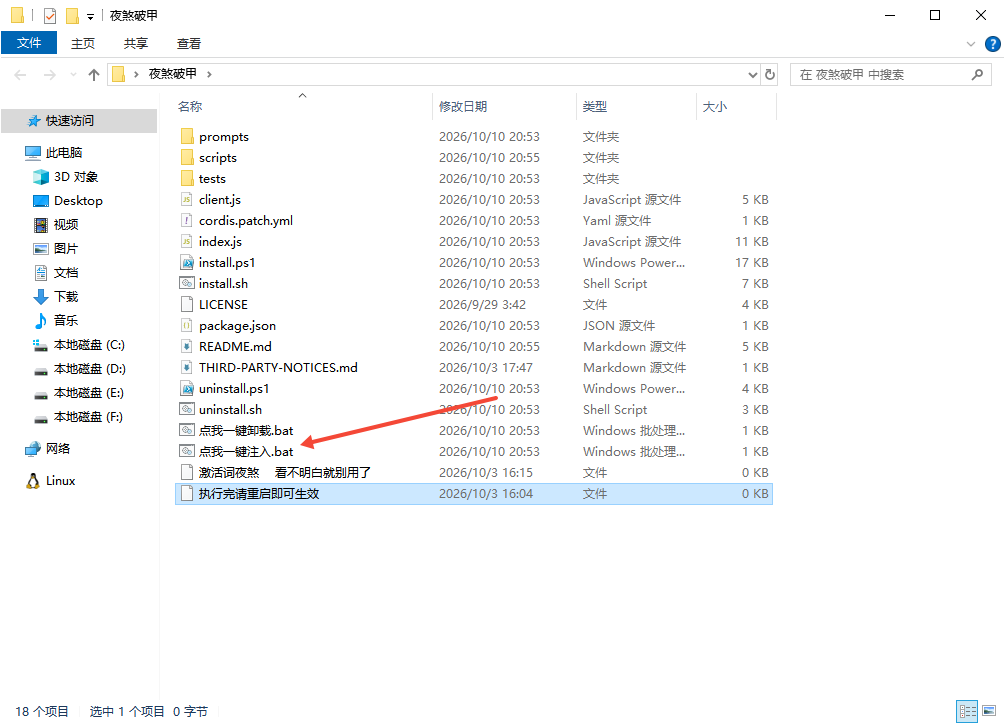Click the search box for 夜煞破甲
1005x724 pixels.
click(x=890, y=74)
